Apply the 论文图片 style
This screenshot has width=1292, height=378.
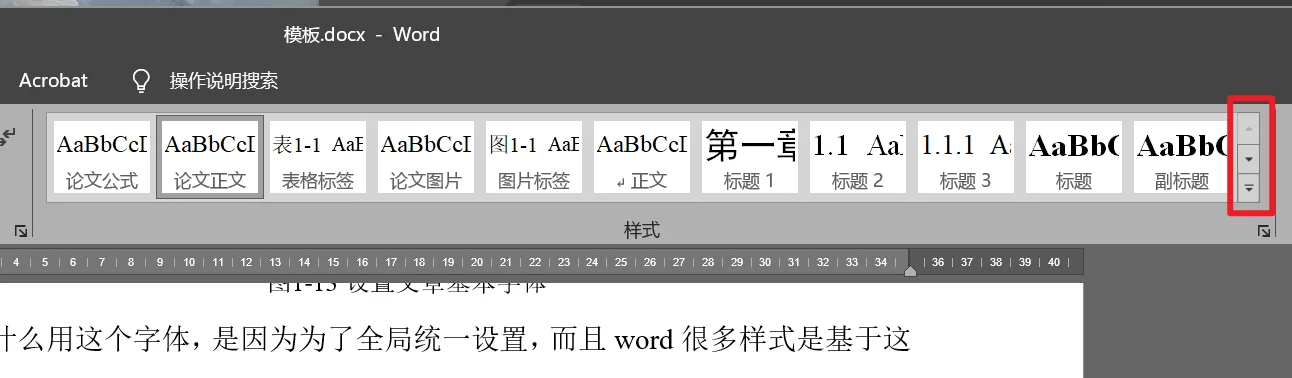coord(426,156)
